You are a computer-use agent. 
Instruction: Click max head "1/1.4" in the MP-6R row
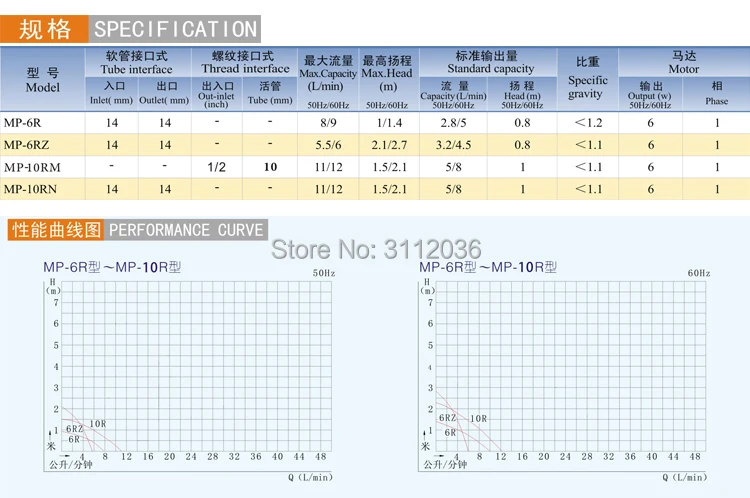[x=389, y=123]
